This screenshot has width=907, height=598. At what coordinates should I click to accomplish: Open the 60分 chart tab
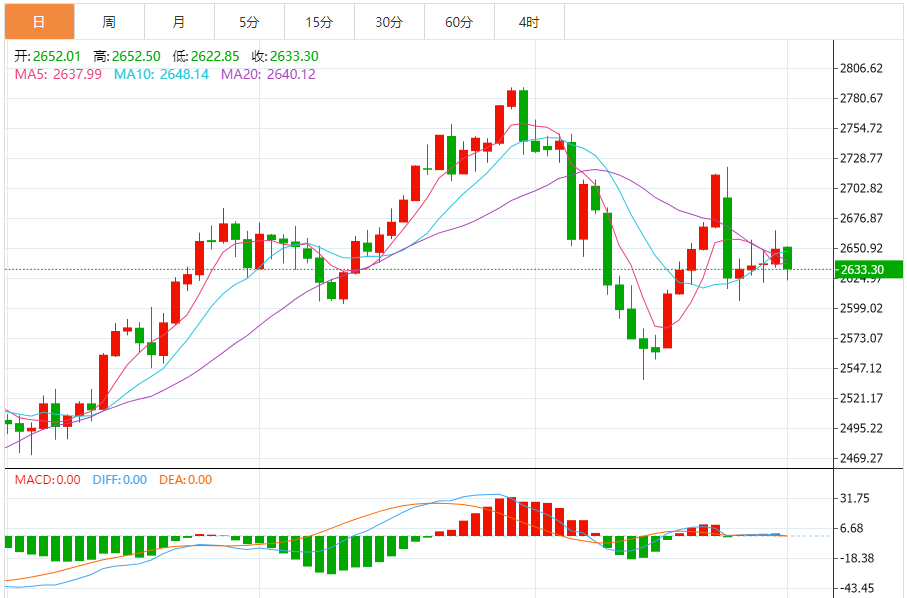point(459,22)
